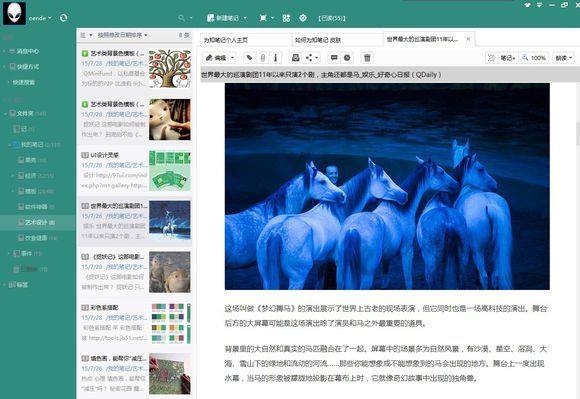Expand the 标签 tags section
The image size is (580, 399).
coord(5,285)
